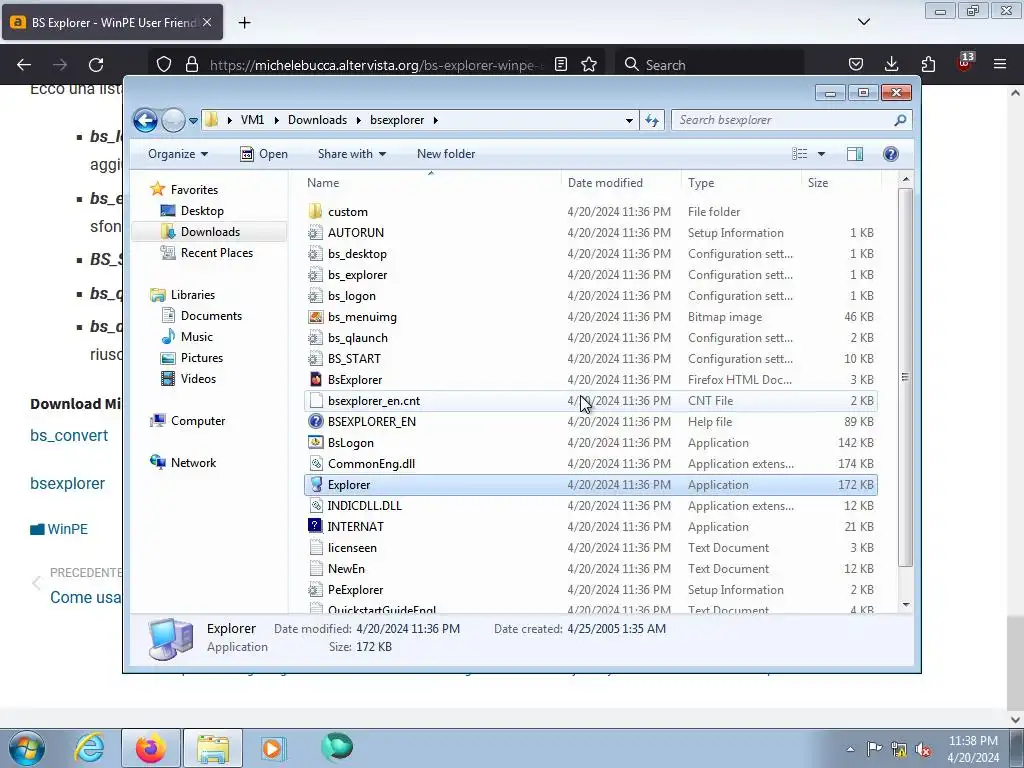Open Documents library in navigation pane
The image size is (1024, 768).
(211, 315)
